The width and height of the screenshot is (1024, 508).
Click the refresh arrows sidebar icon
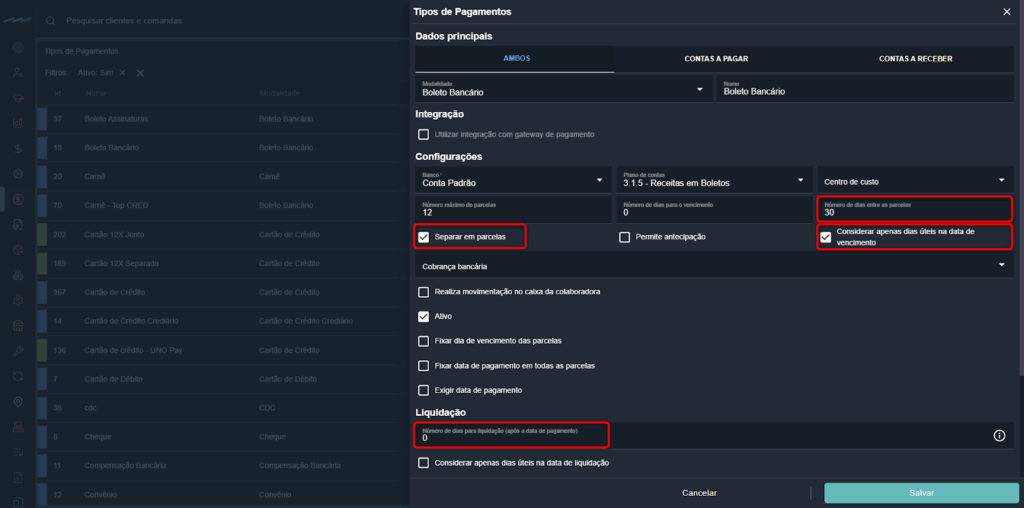pyautogui.click(x=17, y=376)
